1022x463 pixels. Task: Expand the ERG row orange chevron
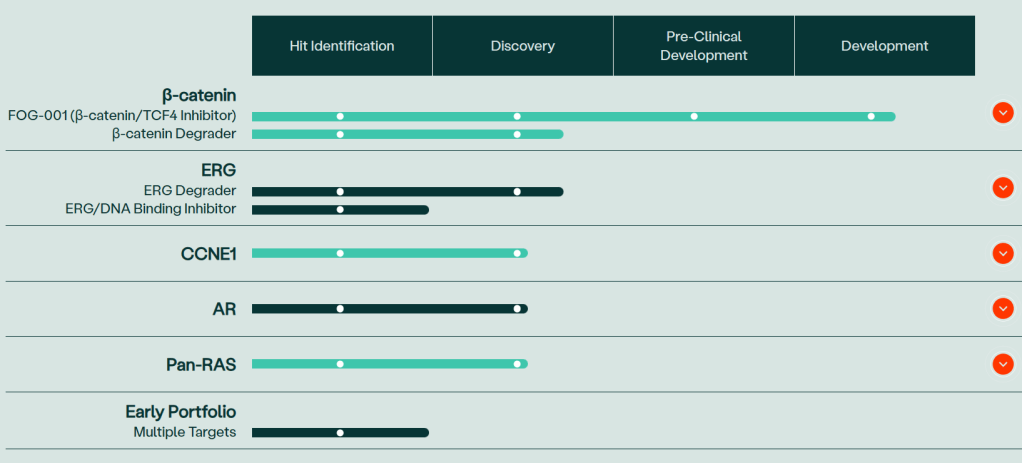[1003, 188]
